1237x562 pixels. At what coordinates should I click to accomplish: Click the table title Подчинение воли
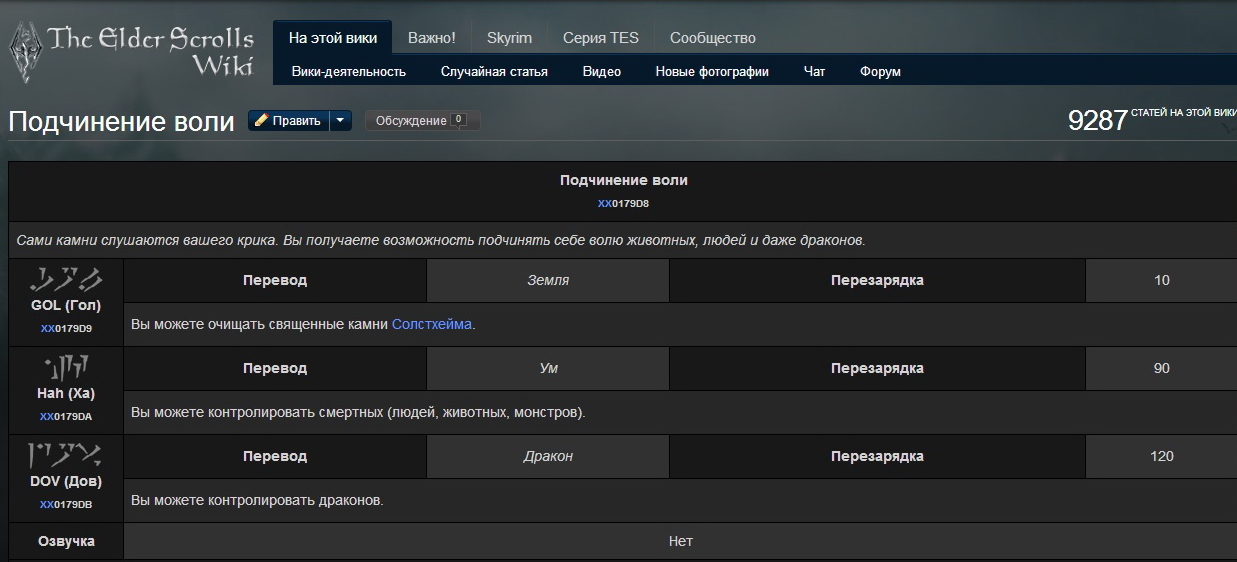point(624,181)
